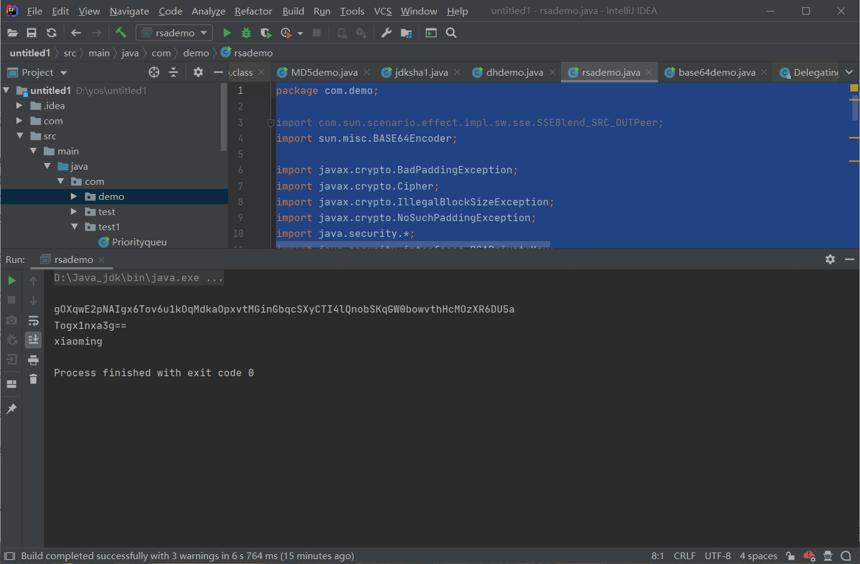
Task: Click the Save All disk icon
Action: [x=31, y=33]
